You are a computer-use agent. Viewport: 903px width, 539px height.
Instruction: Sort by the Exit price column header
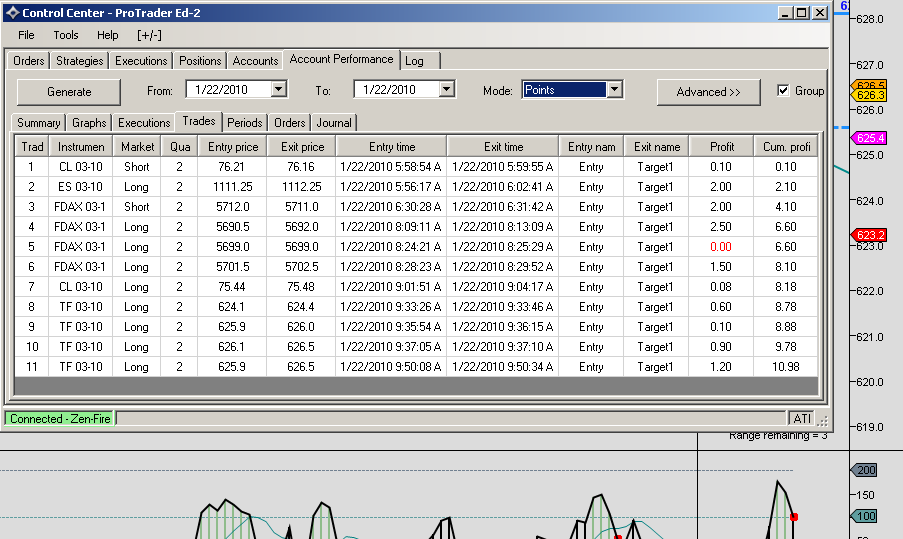[x=302, y=147]
